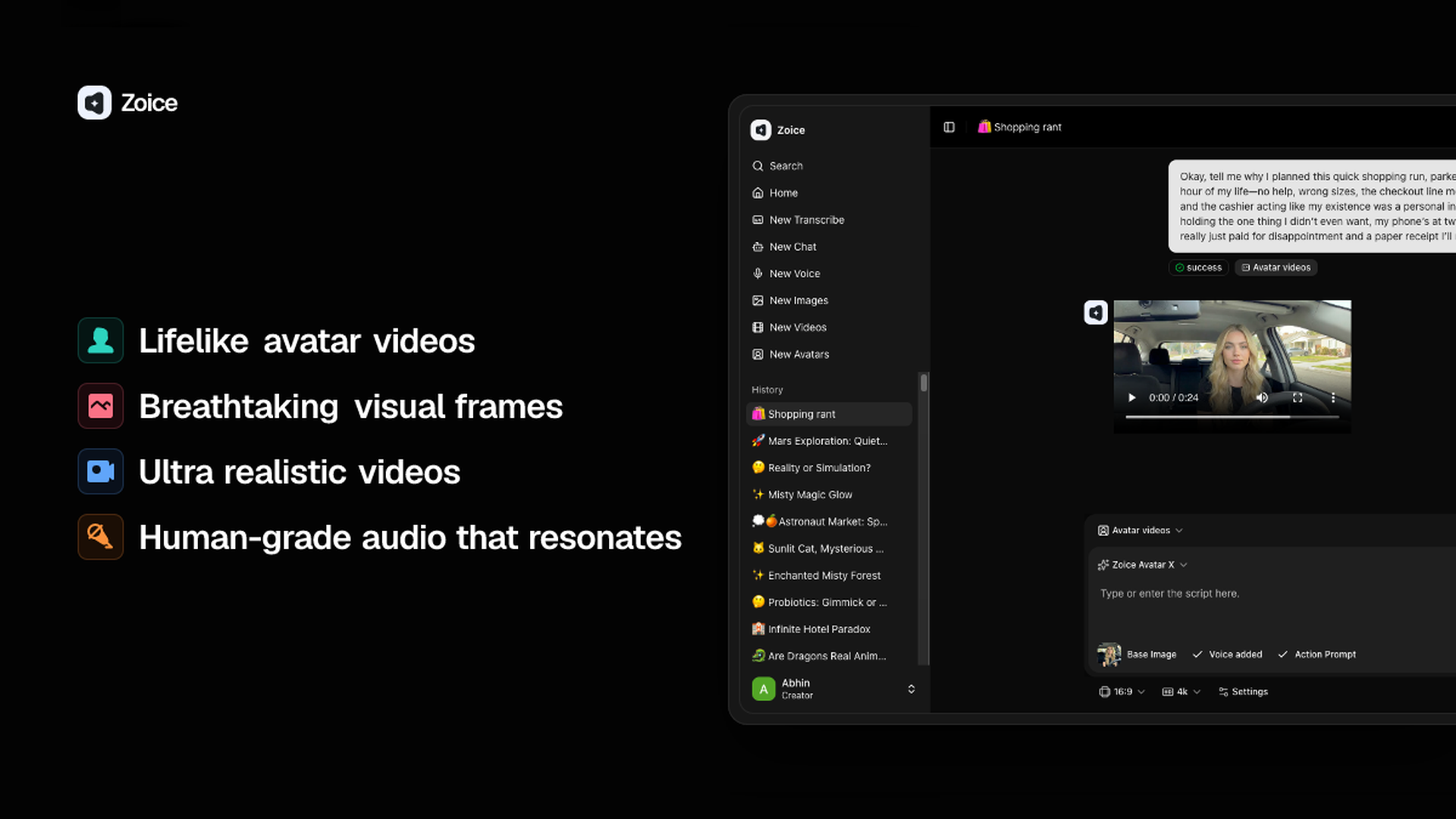Screen dimensions: 1456x819
Task: Click the success status tag
Action: click(x=1198, y=268)
